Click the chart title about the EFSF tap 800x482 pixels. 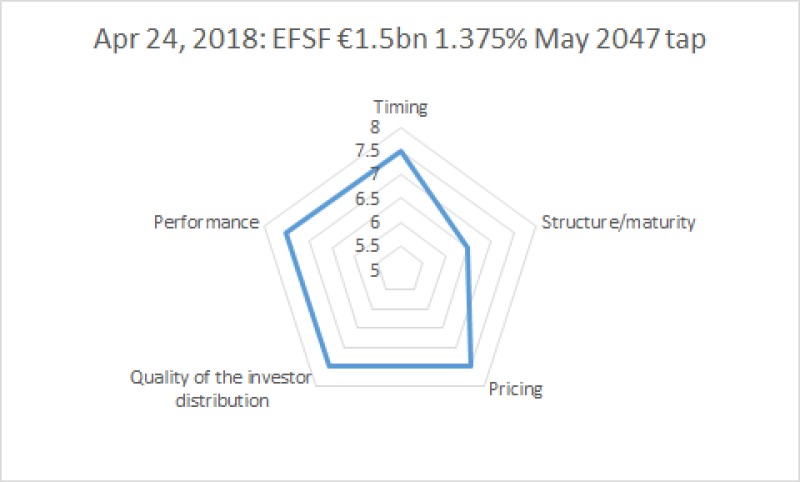tap(400, 43)
